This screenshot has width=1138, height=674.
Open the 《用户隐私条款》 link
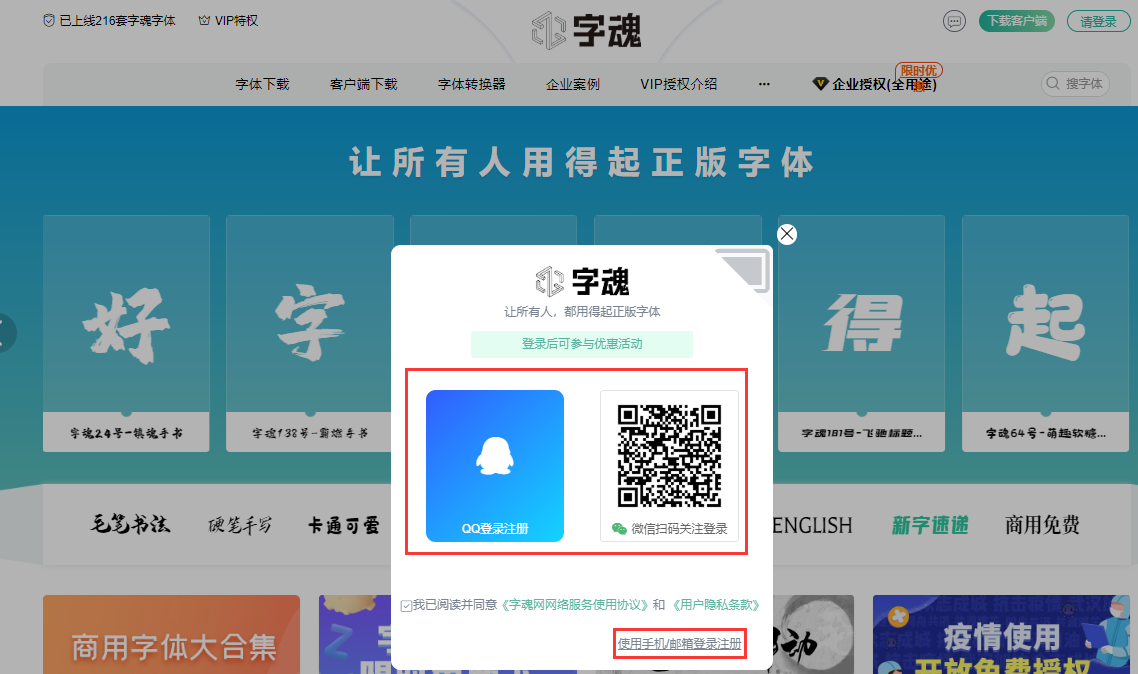tap(716, 605)
